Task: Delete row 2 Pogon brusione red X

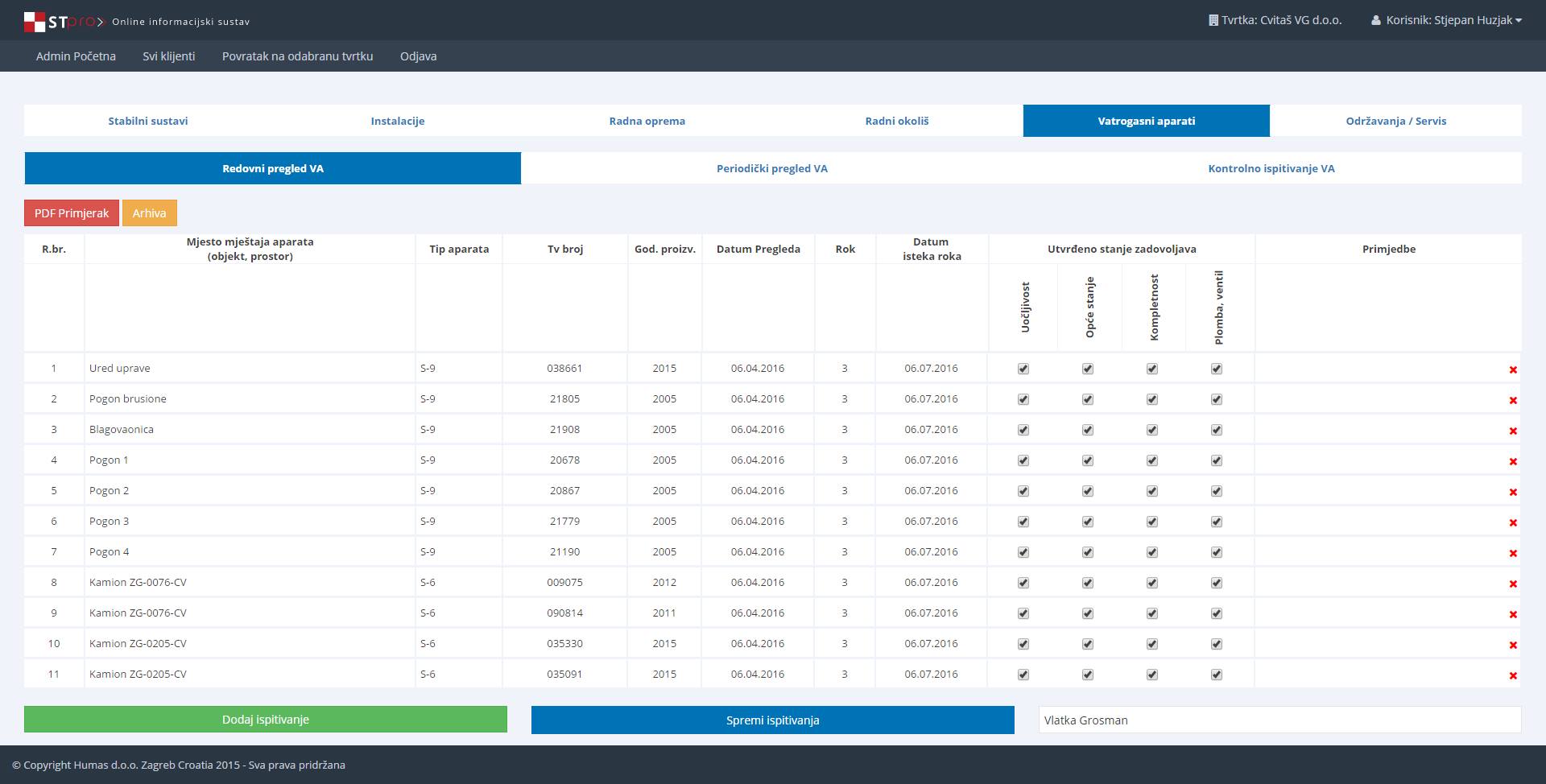Action: (x=1513, y=400)
